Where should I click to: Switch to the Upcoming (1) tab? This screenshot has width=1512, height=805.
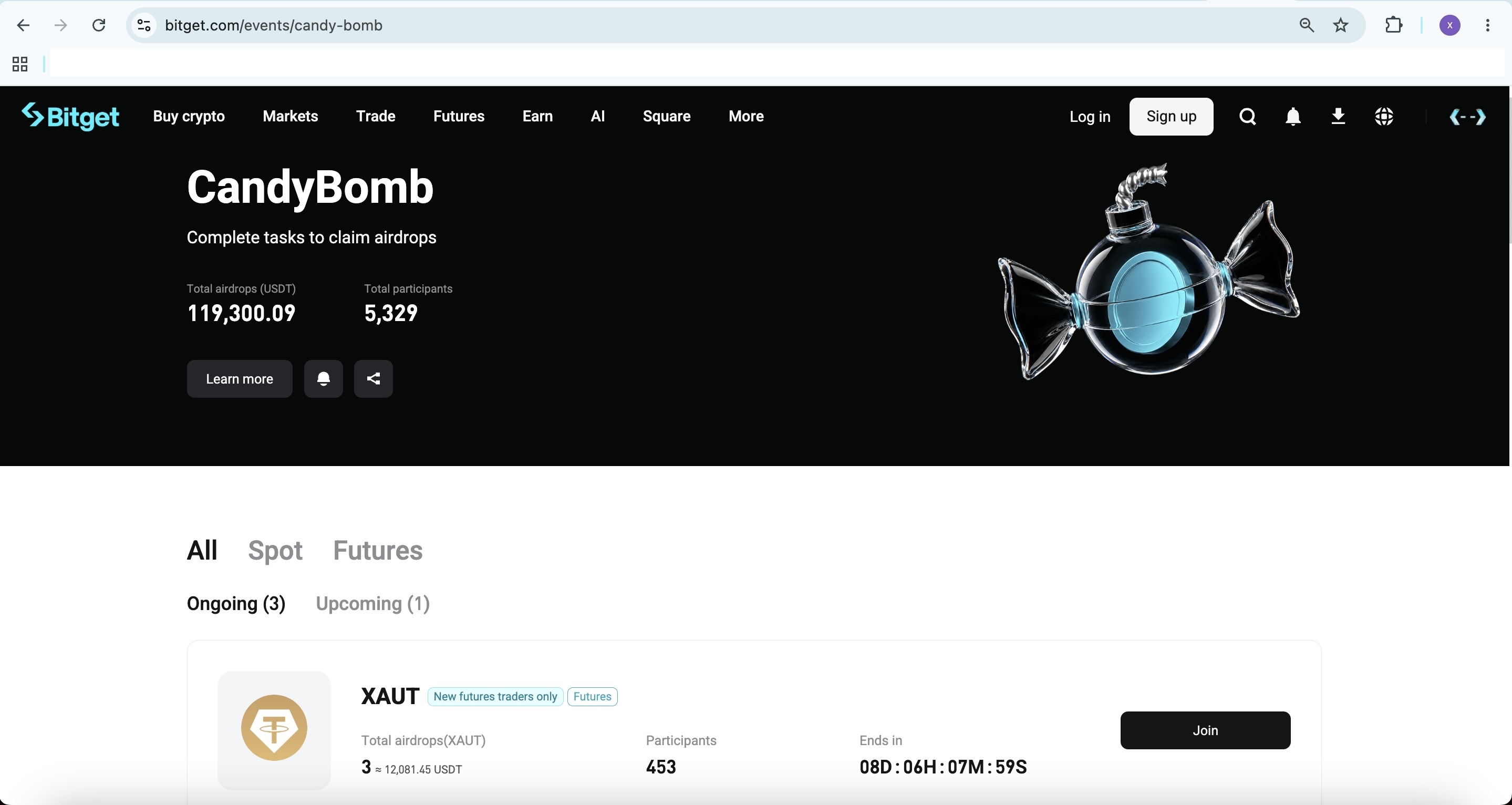372,604
